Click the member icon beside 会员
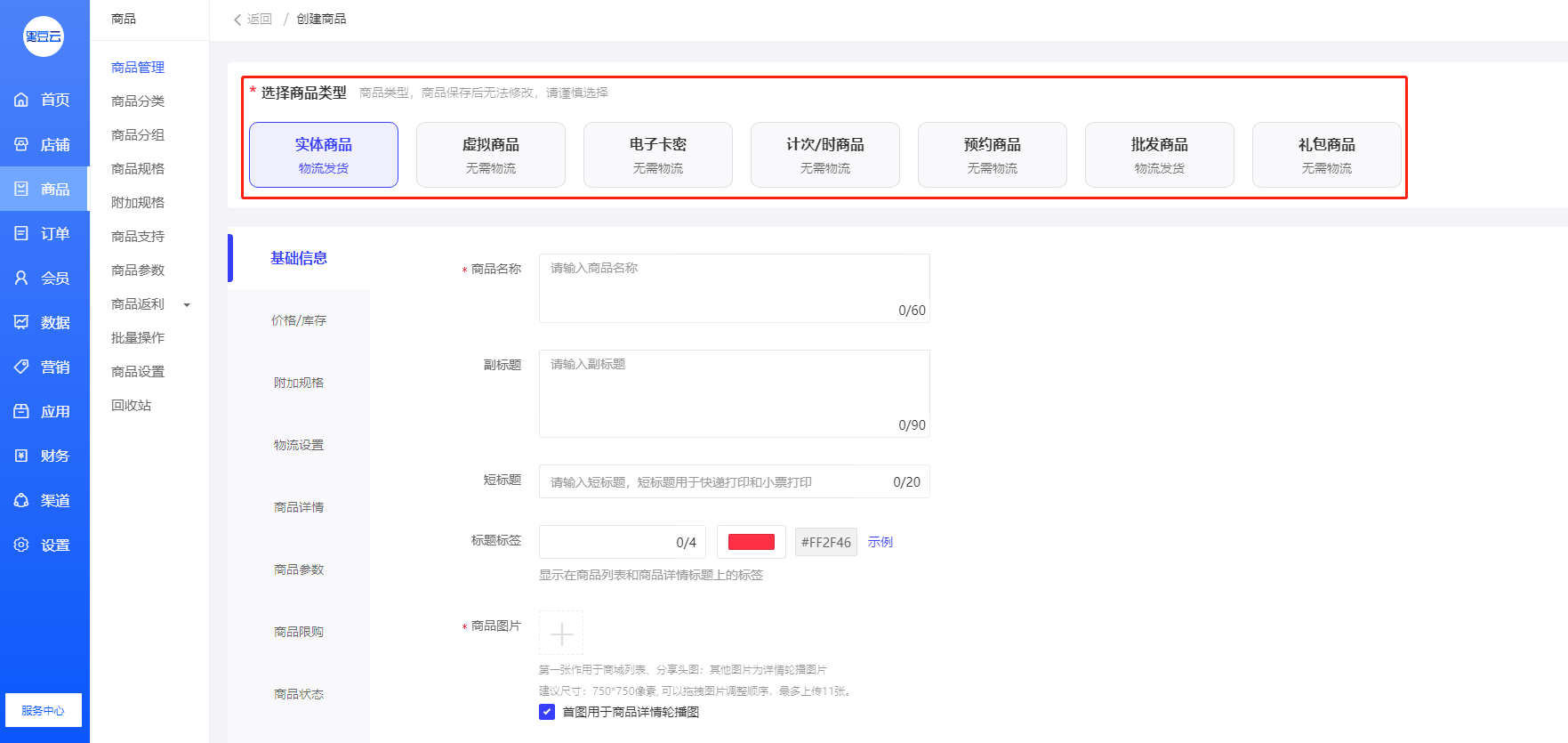The height and width of the screenshot is (743, 1568). 21,278
